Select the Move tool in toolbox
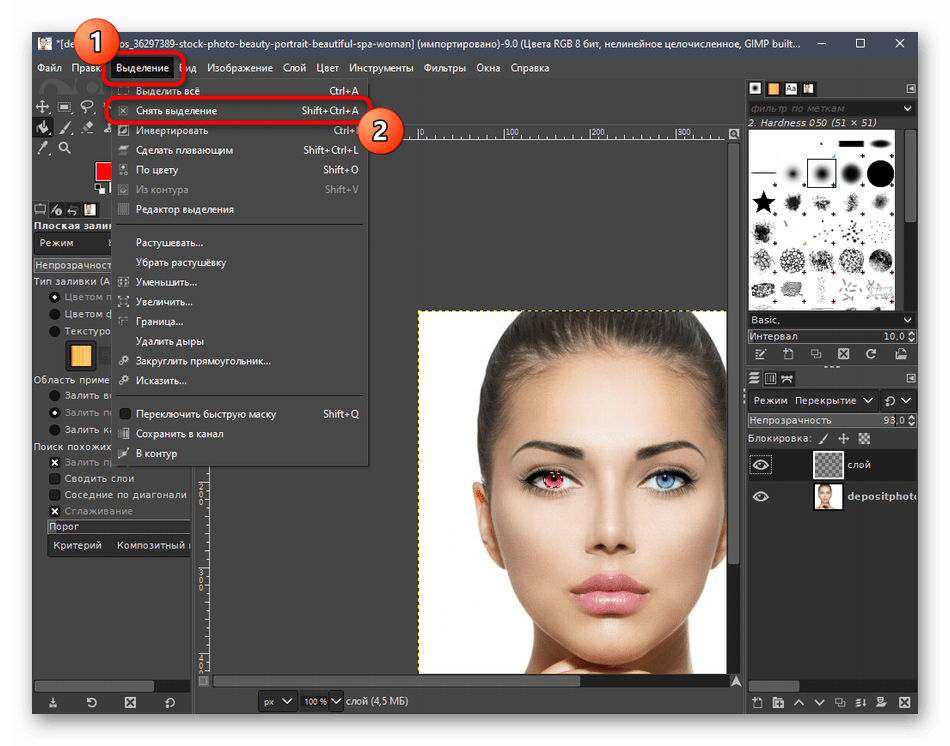This screenshot has height=746, width=950. [43, 107]
